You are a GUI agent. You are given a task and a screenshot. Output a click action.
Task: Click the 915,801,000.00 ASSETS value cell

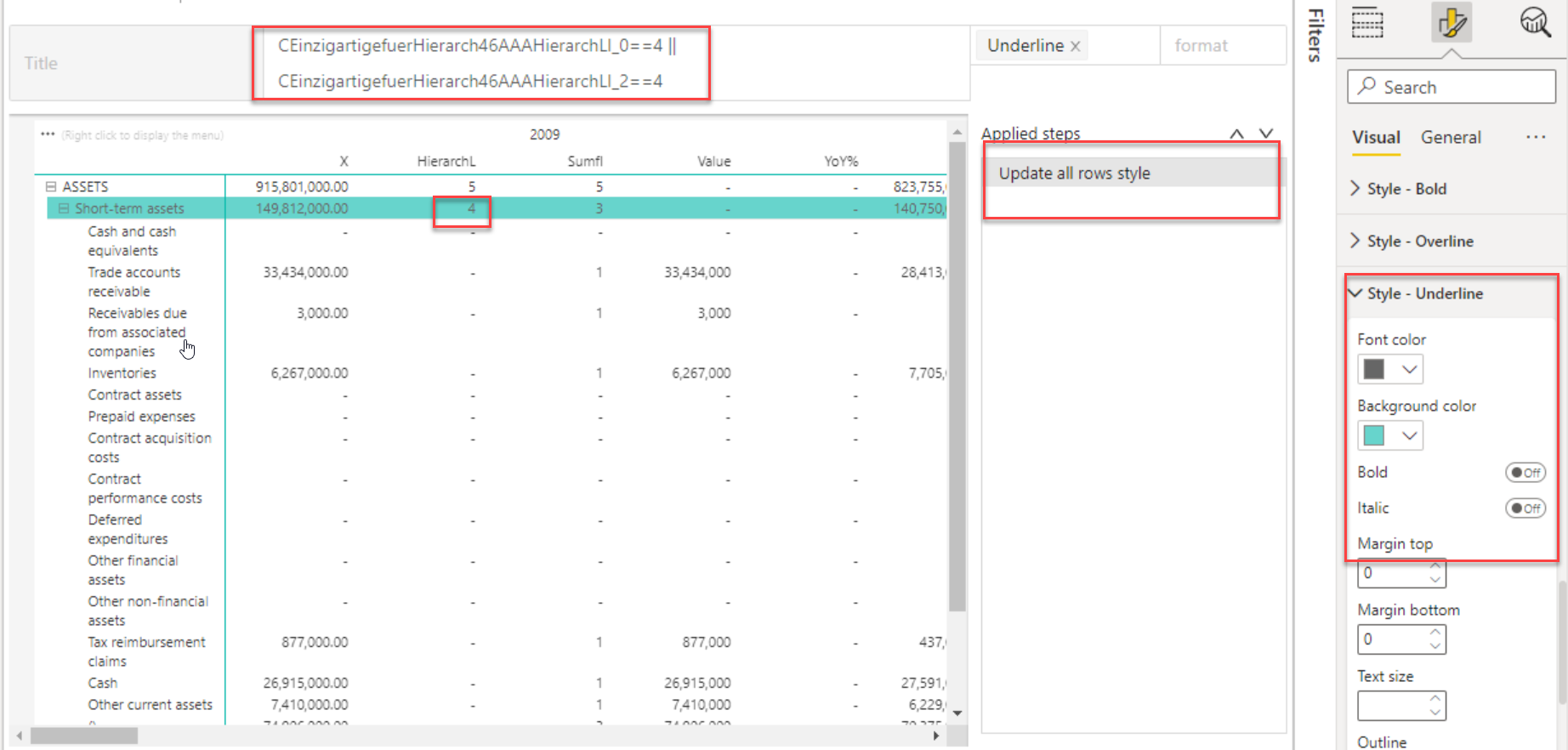click(x=302, y=186)
